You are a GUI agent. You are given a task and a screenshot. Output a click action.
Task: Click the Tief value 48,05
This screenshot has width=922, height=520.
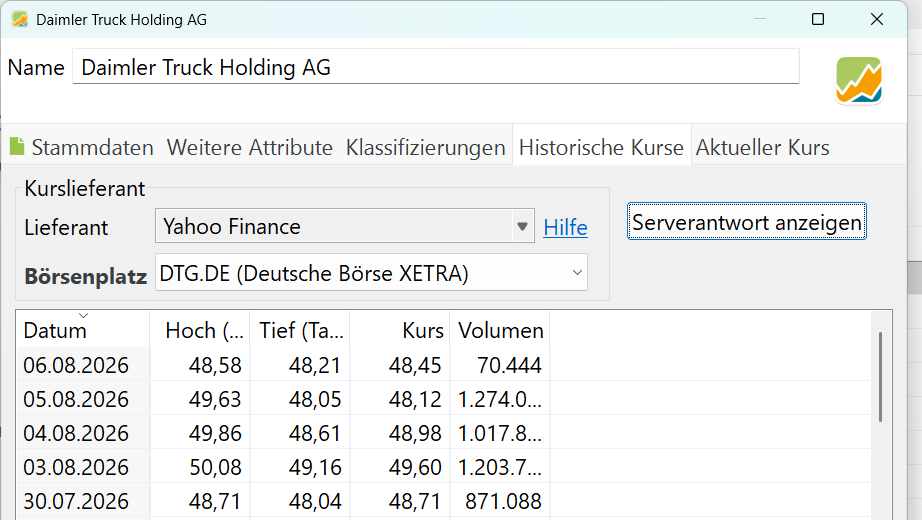coord(315,399)
